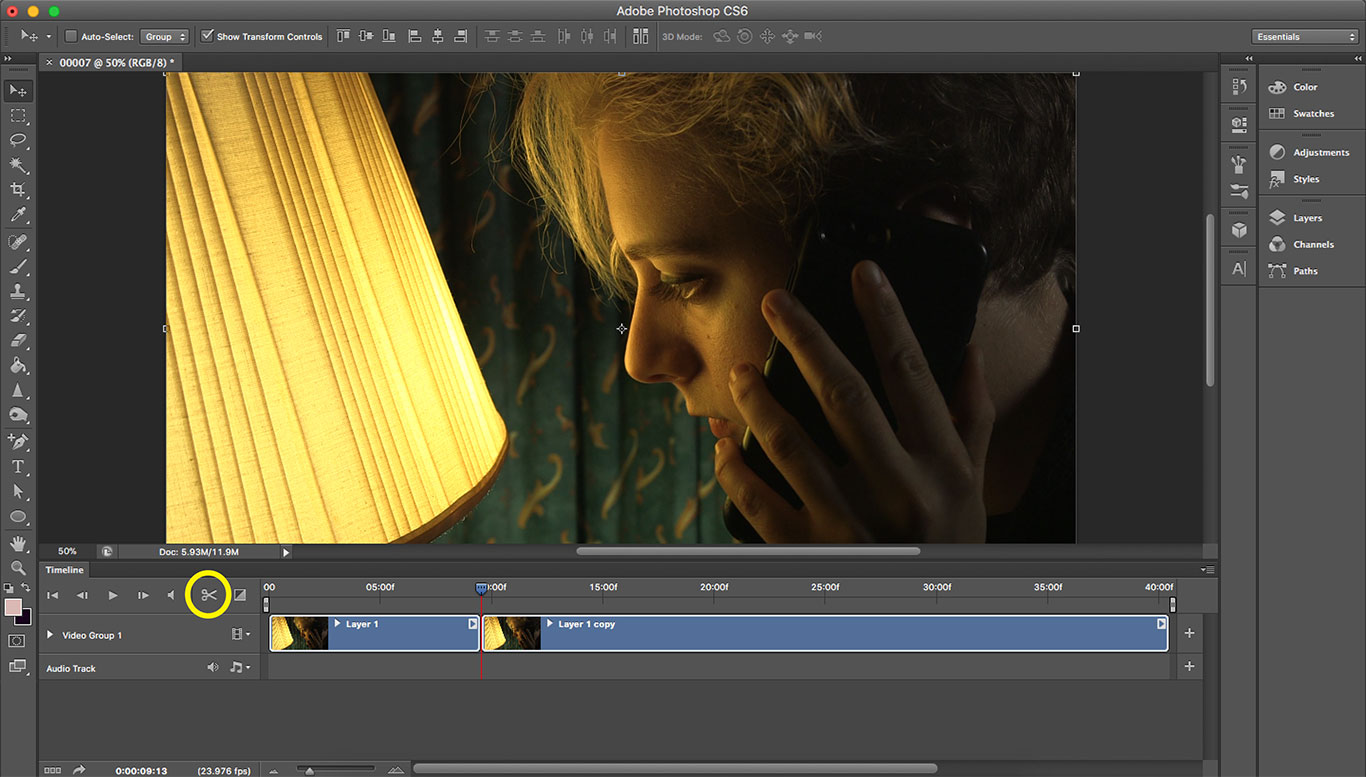Viewport: 1366px width, 777px height.
Task: Select the History Brush tool
Action: 18,316
